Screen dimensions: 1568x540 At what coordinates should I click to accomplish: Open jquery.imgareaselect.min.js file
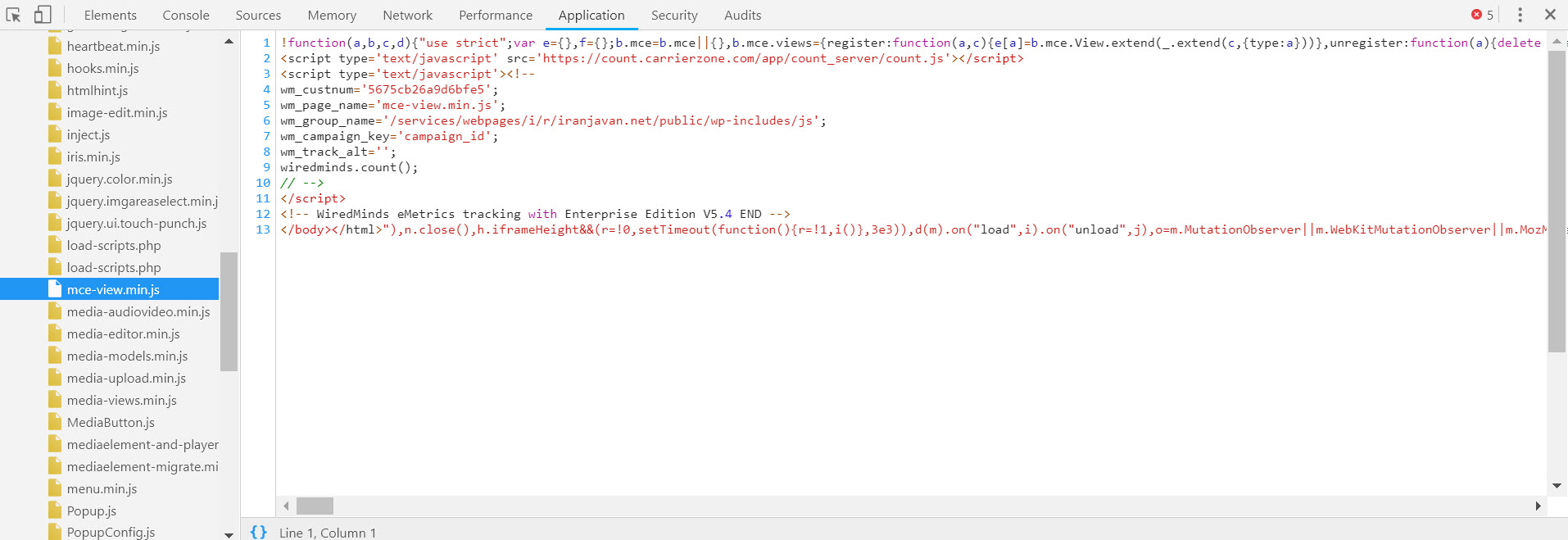pos(143,201)
